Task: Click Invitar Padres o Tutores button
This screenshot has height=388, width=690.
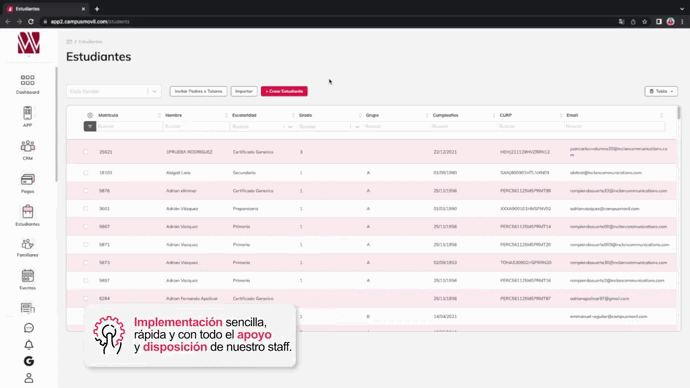Action: 198,92
